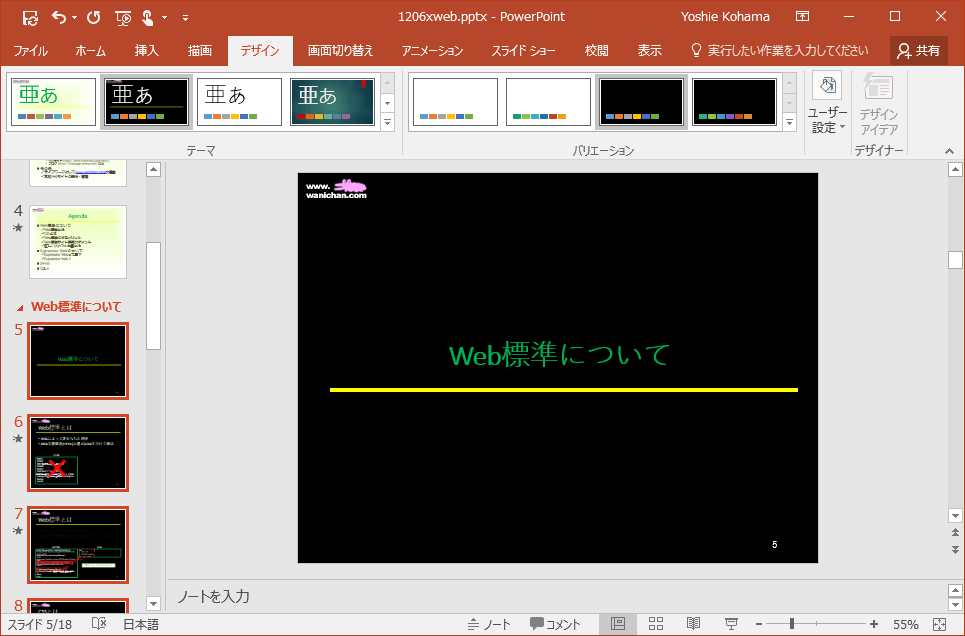The image size is (965, 636).
Task: Toggle touch/mouse mode icon
Action: (x=148, y=18)
